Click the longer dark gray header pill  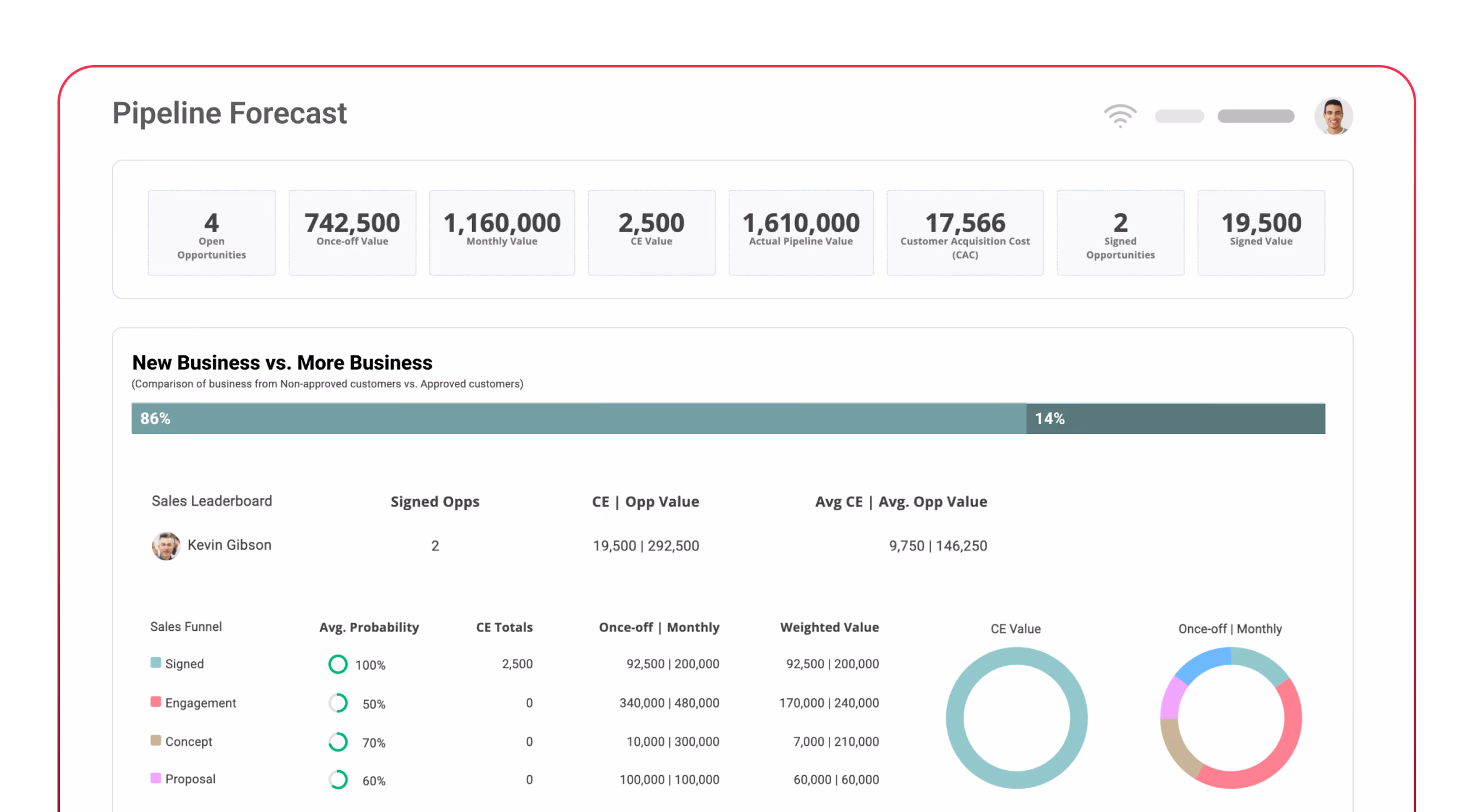pos(1256,116)
